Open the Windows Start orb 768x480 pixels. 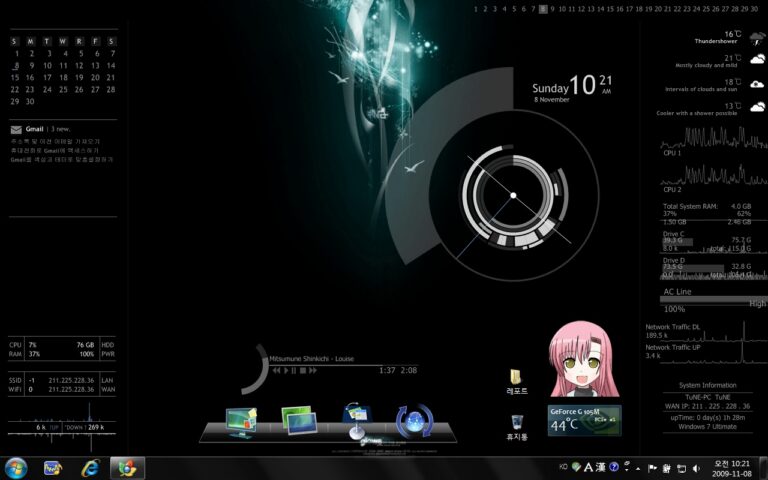[x=16, y=468]
